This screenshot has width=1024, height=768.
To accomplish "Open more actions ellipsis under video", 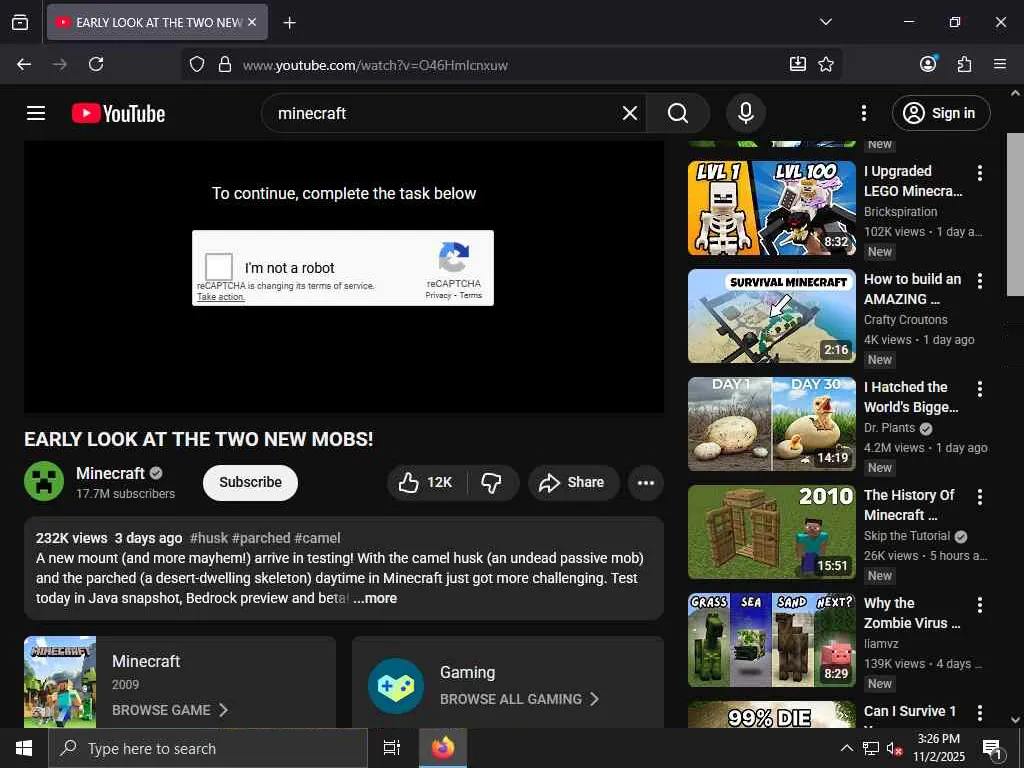I will coord(645,483).
